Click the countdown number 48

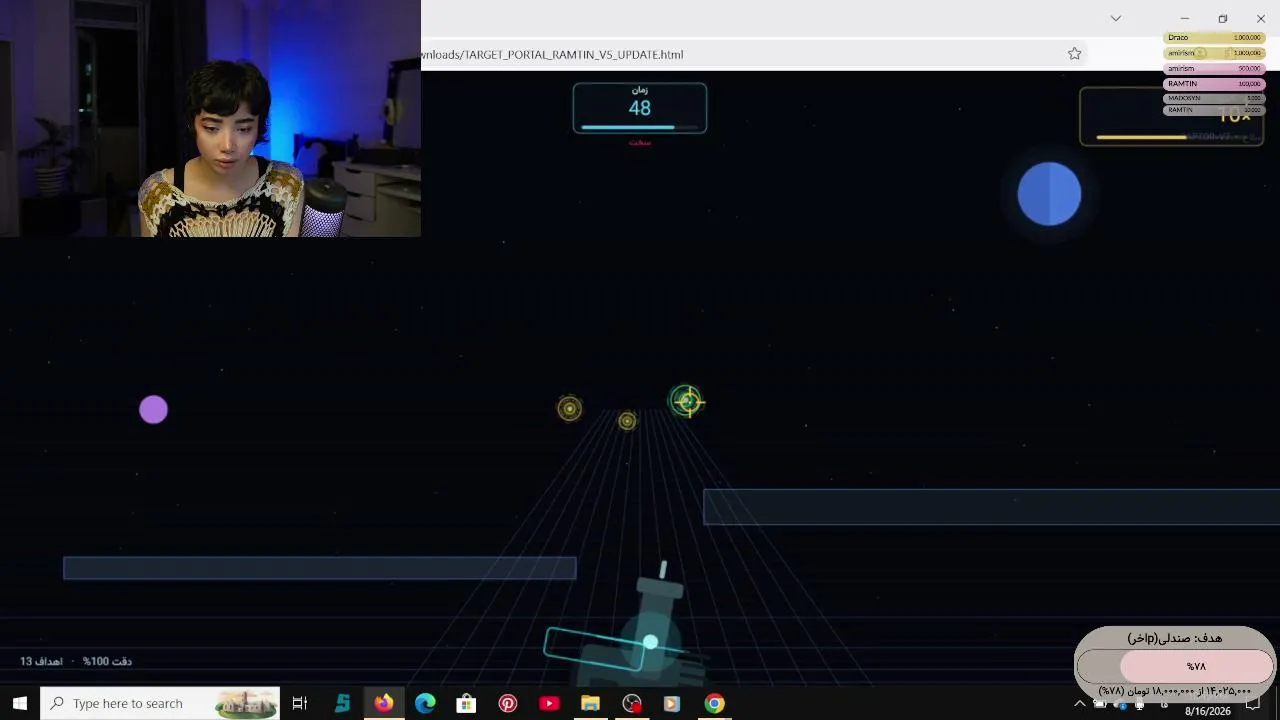(x=640, y=108)
